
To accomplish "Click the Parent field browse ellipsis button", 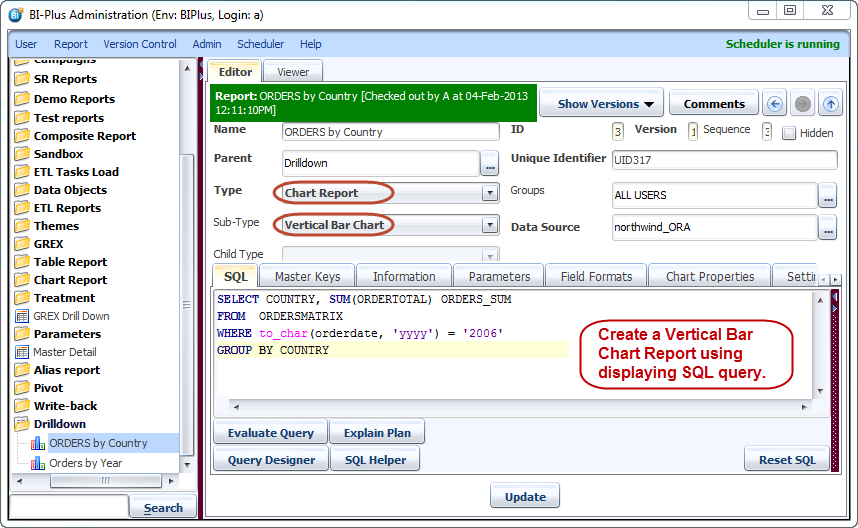I will [x=489, y=163].
